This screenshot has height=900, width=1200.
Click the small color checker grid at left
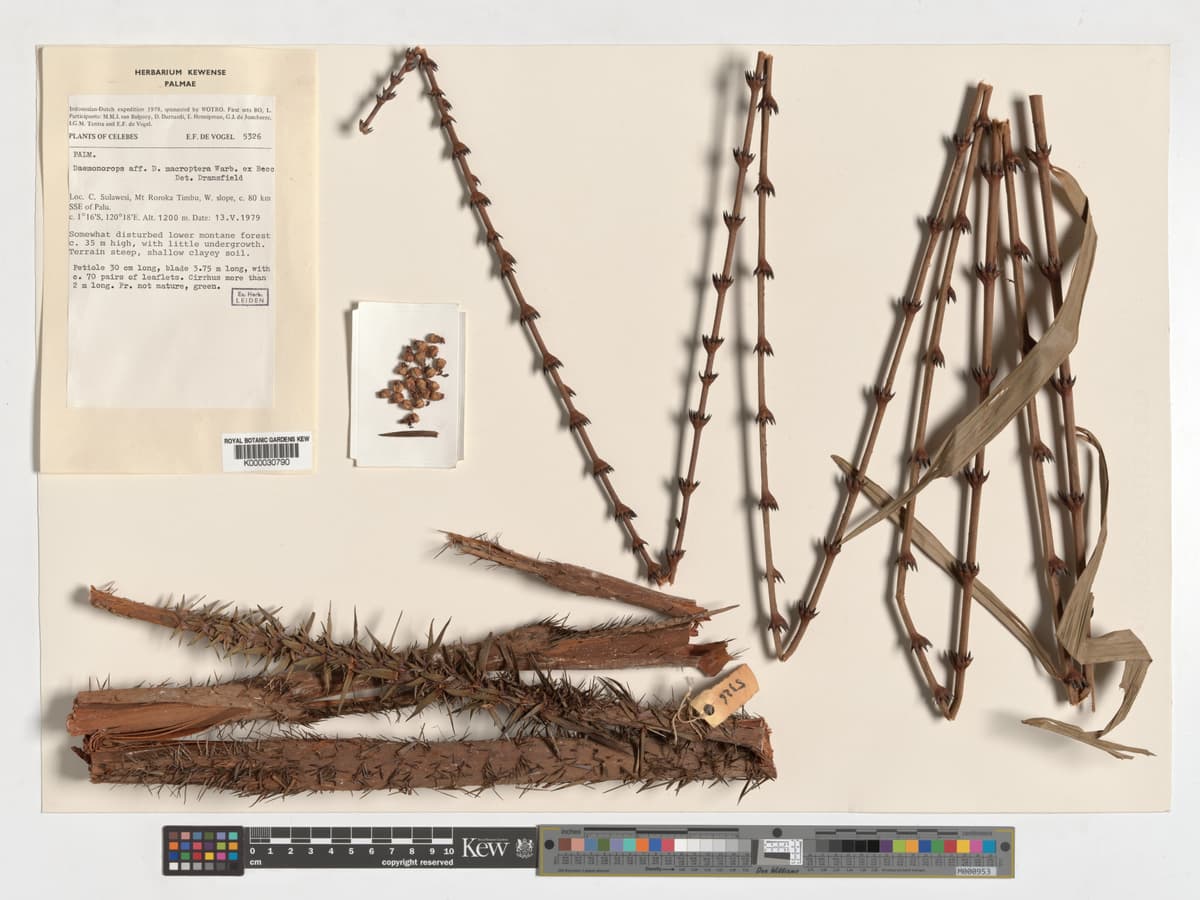click(x=203, y=850)
